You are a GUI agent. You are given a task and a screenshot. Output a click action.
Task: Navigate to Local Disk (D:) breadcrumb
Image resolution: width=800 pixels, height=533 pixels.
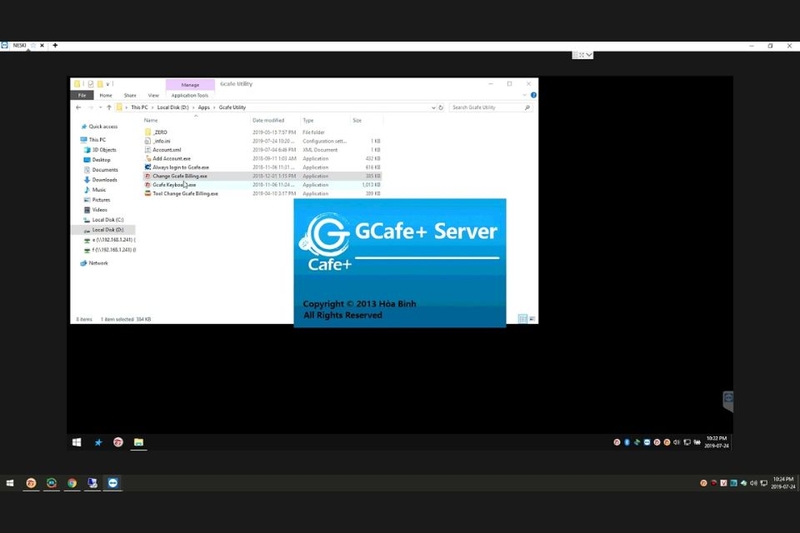click(173, 108)
